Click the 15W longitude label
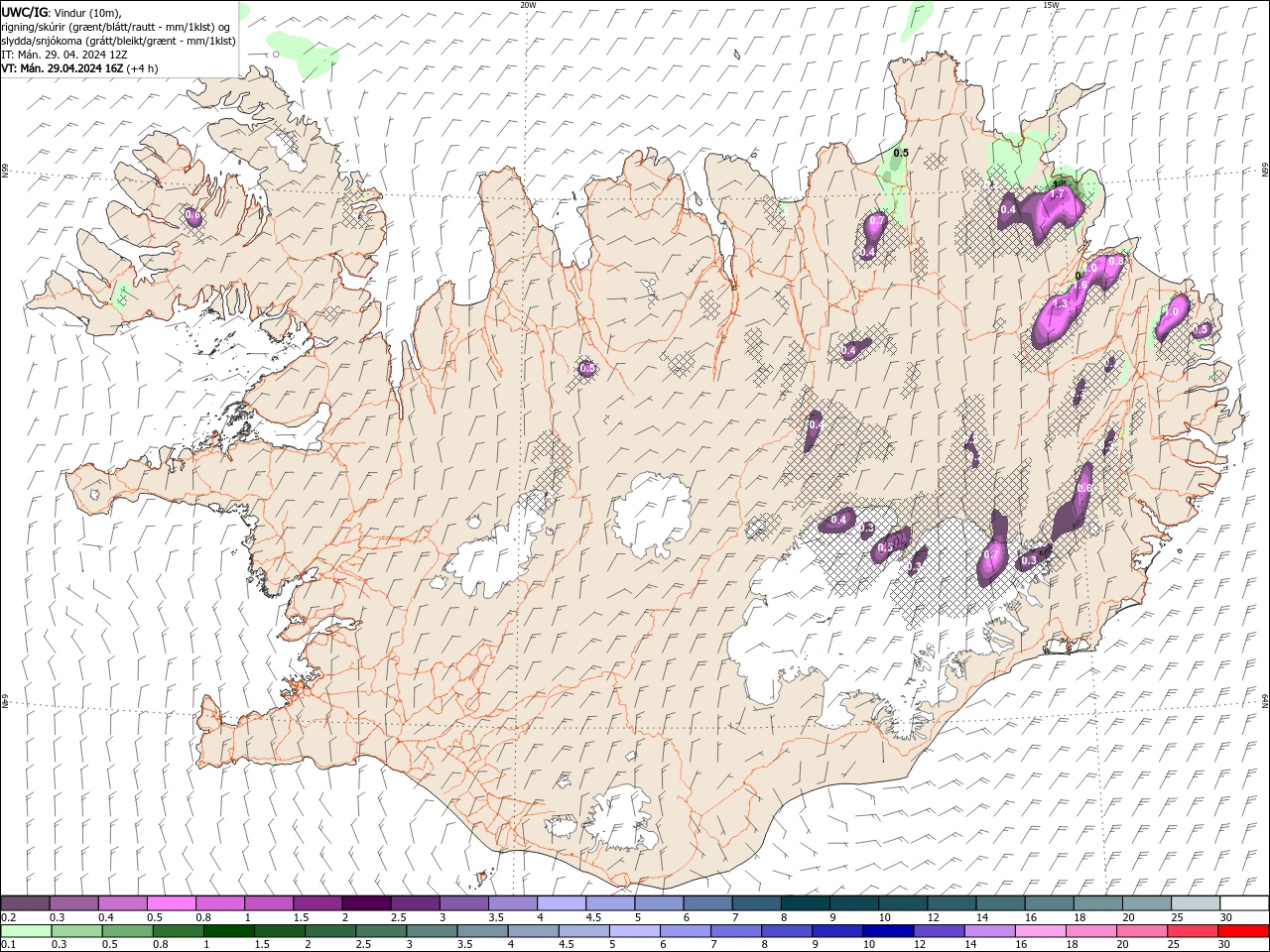Image resolution: width=1270 pixels, height=952 pixels. point(1051,5)
